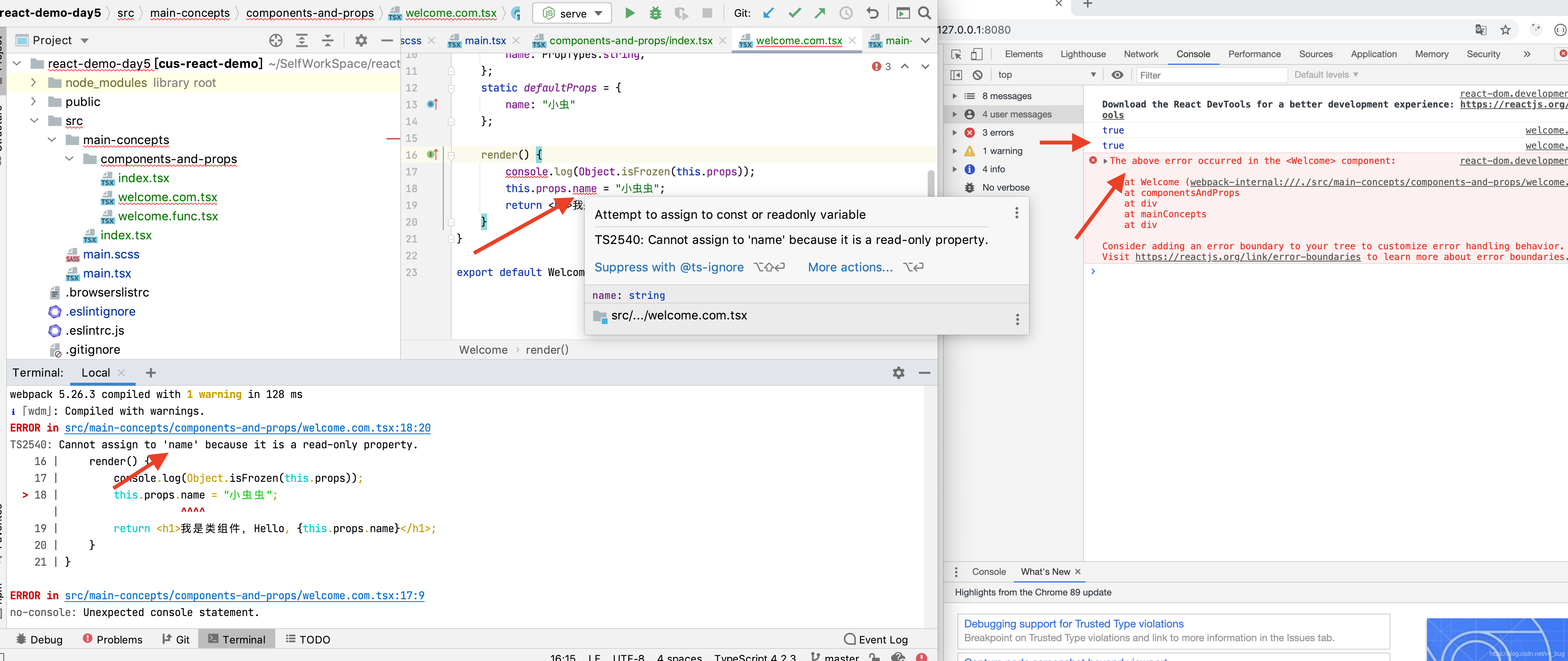Viewport: 1568px width, 661px height.
Task: Open tooltip options three-dot menu
Action: point(1016,213)
